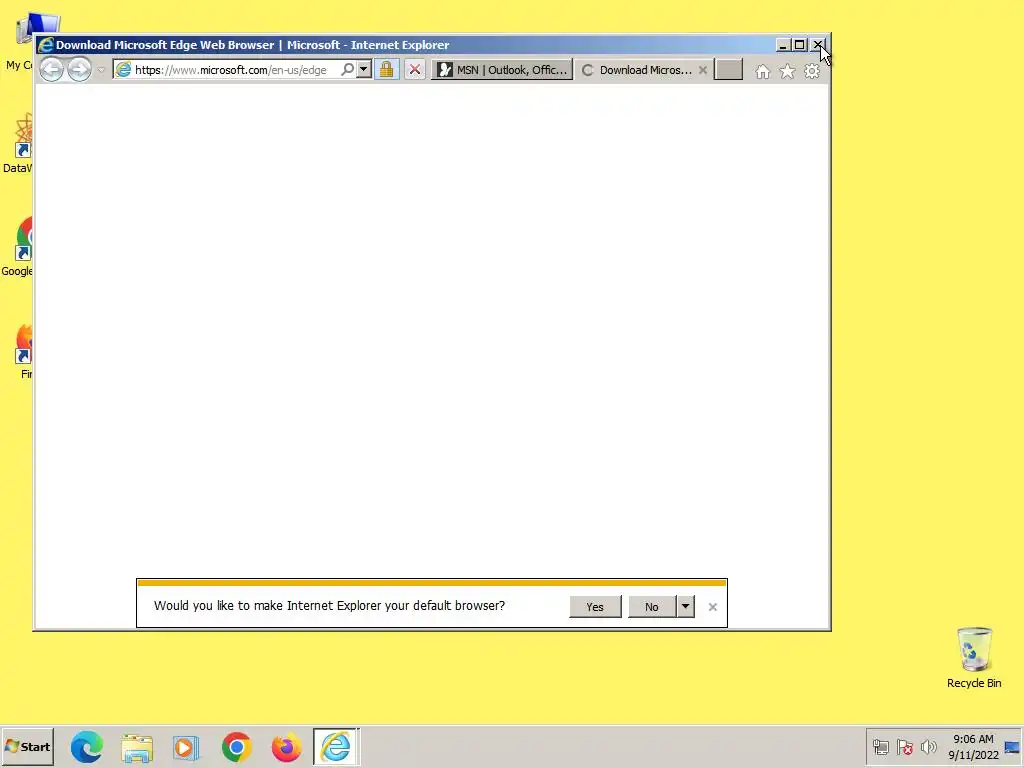The image size is (1024, 768).
Task: Open the Recycle Bin desktop icon
Action: pos(974,657)
